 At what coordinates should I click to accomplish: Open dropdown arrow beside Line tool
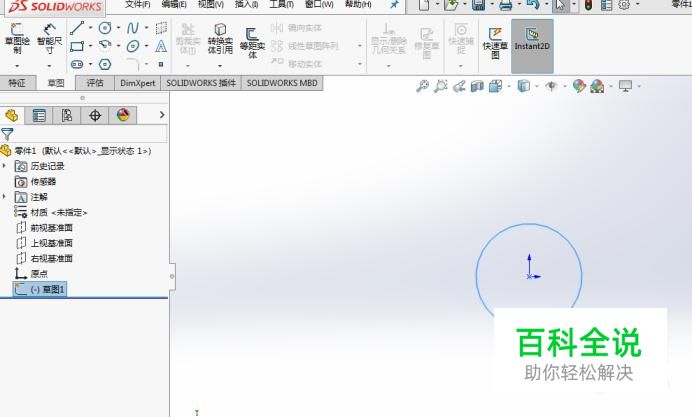[90, 28]
